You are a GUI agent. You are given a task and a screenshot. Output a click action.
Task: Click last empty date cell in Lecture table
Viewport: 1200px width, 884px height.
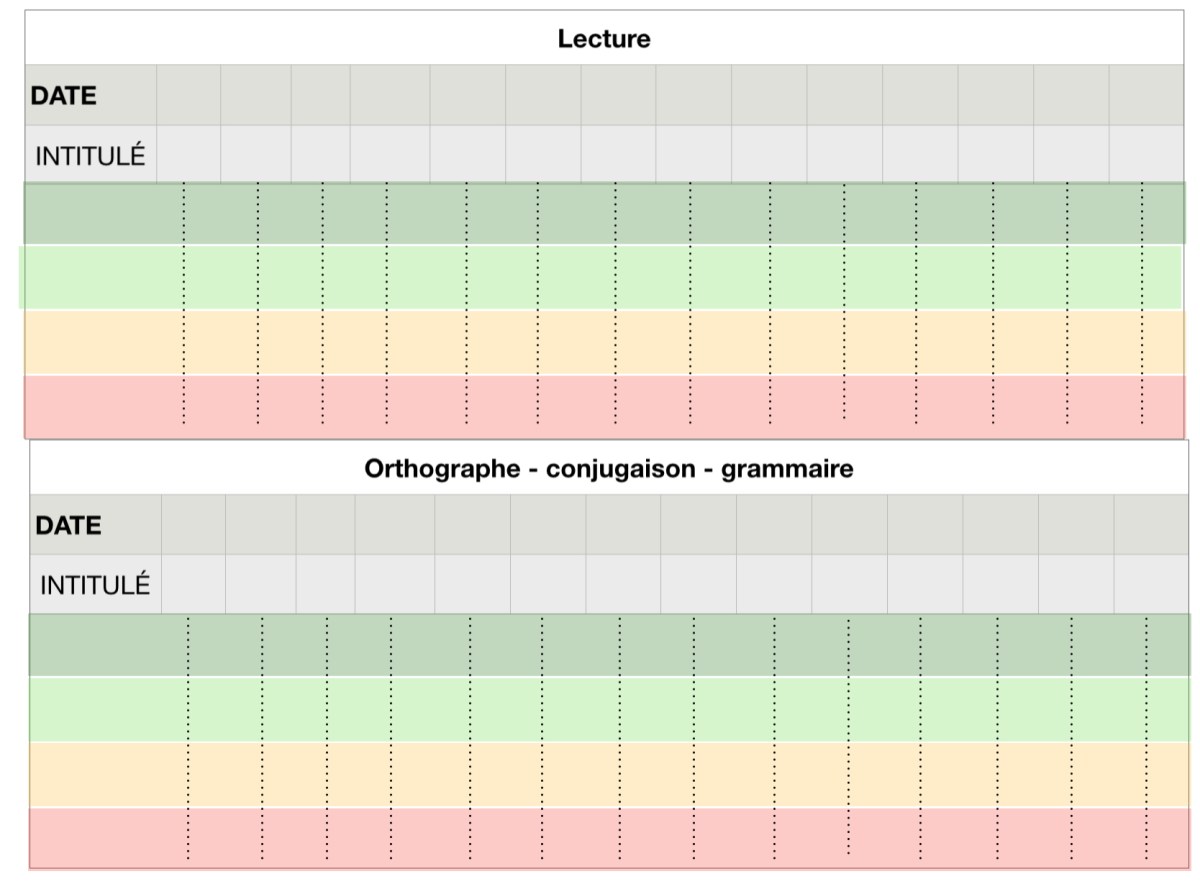(x=1146, y=96)
